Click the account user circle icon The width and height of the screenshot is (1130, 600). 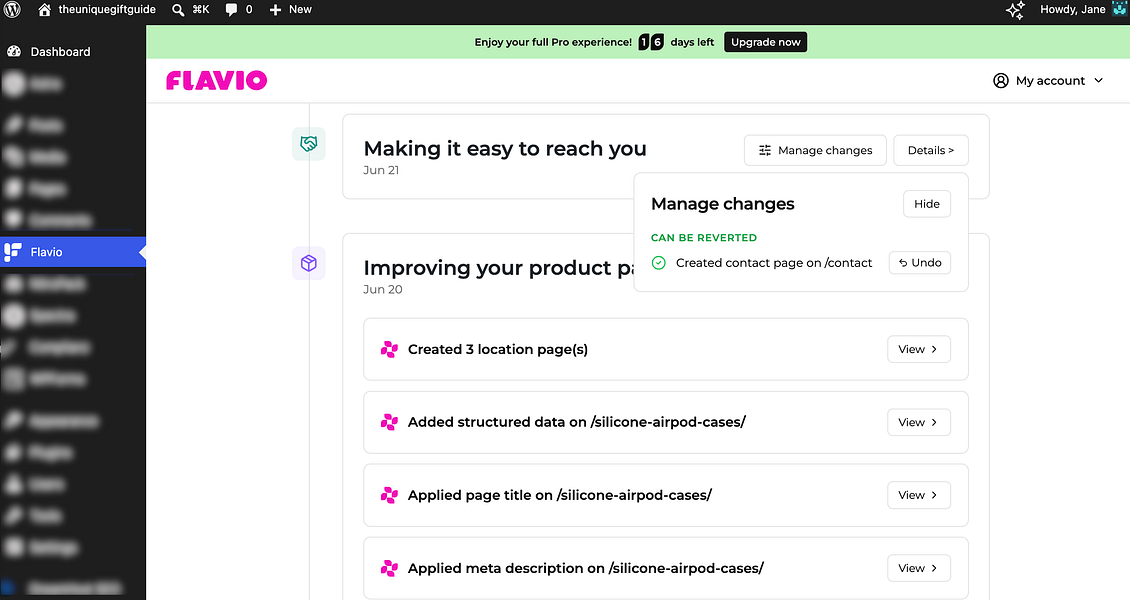pyautogui.click(x=1000, y=81)
